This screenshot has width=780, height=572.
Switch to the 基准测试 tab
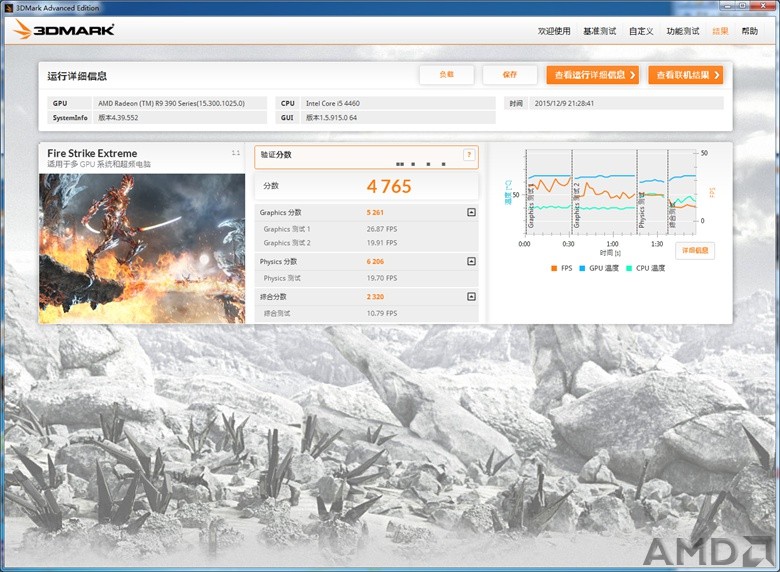pyautogui.click(x=599, y=31)
